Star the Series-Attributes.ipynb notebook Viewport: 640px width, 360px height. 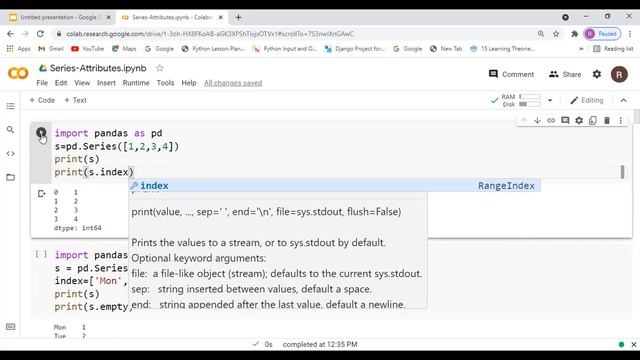[160, 68]
